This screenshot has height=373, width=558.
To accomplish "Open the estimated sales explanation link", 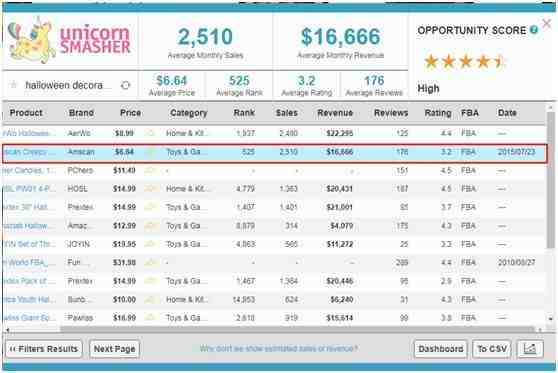I will (x=278, y=348).
